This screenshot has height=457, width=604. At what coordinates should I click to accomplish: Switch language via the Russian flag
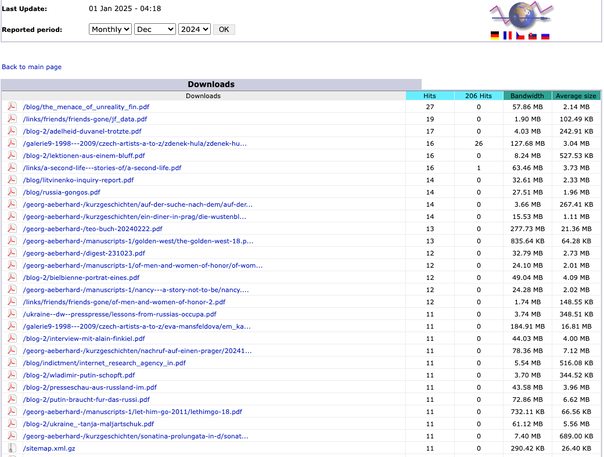pyautogui.click(x=545, y=36)
